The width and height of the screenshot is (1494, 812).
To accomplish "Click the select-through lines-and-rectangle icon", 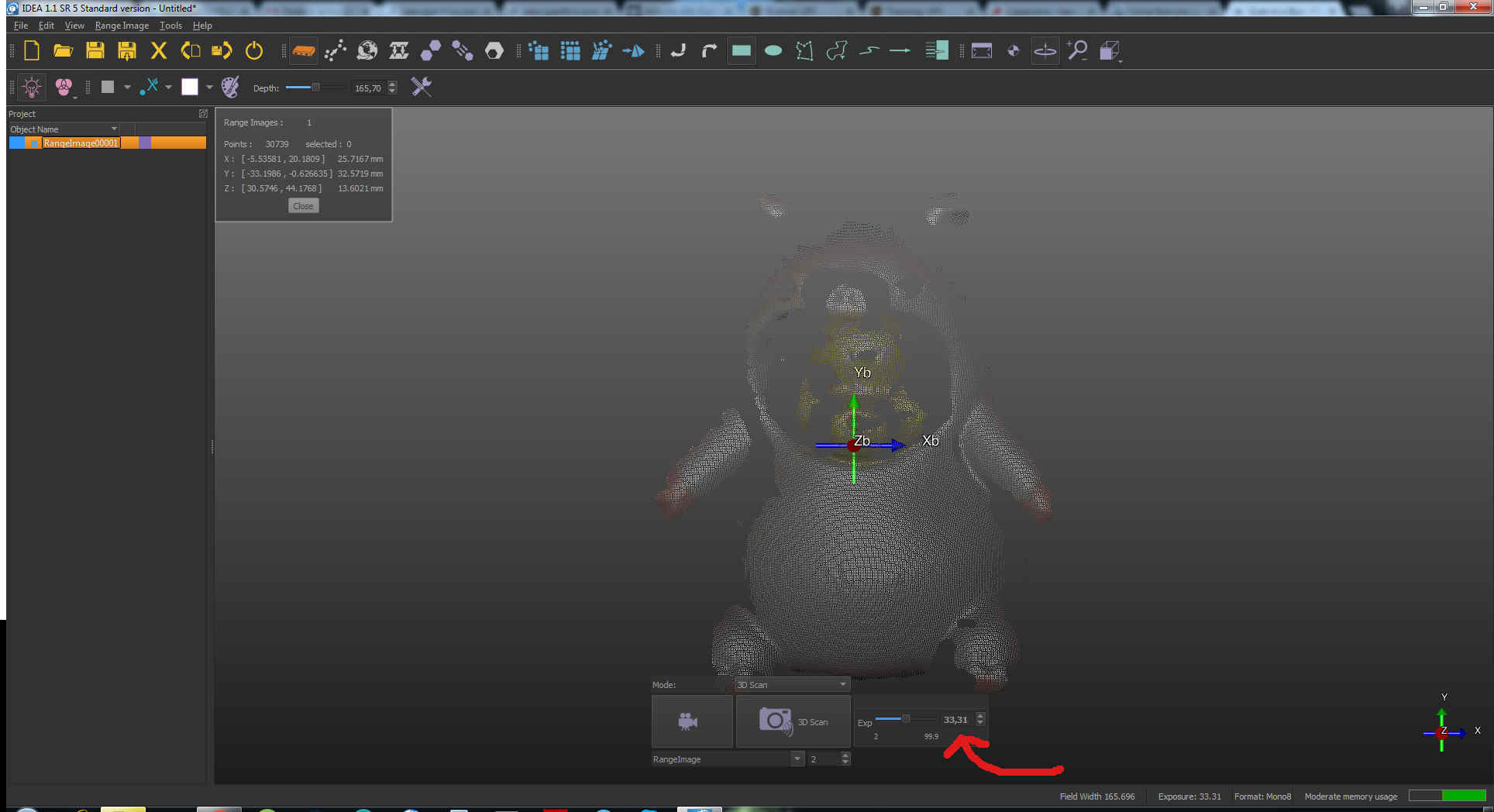I will pos(937,51).
